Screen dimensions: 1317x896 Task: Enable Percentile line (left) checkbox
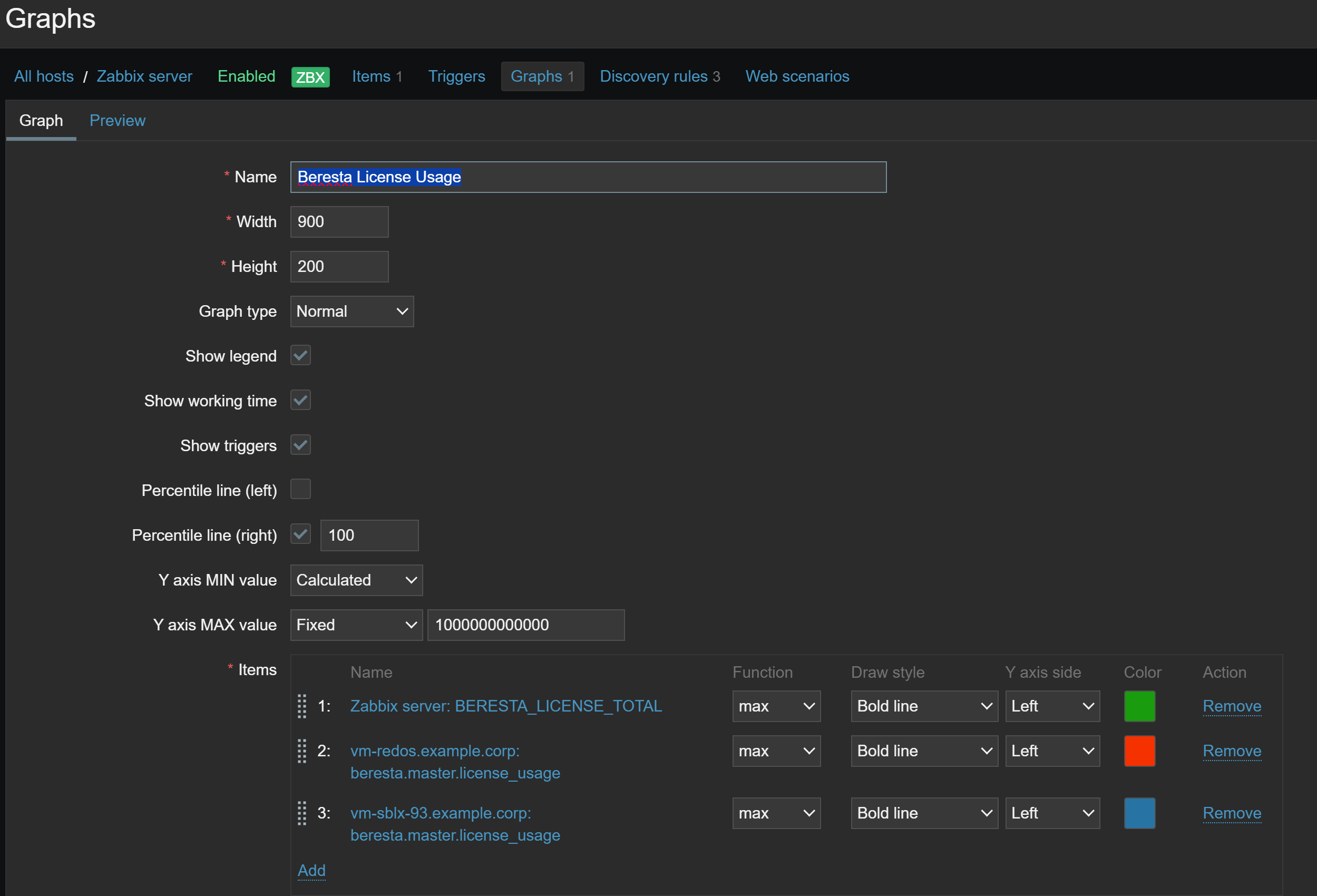(300, 489)
